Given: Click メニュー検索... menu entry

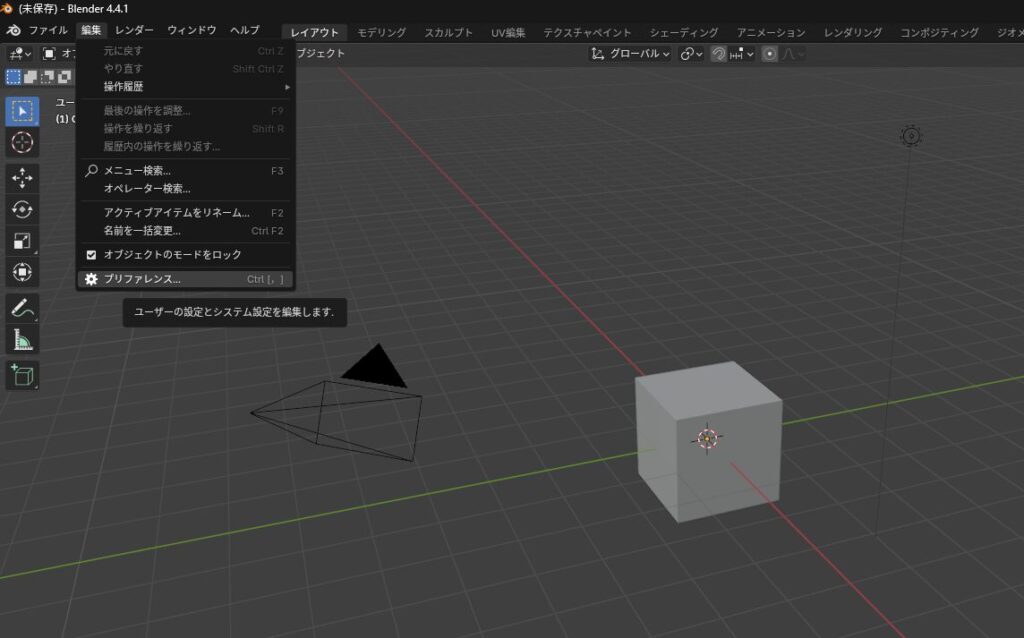Looking at the screenshot, I should click(137, 171).
